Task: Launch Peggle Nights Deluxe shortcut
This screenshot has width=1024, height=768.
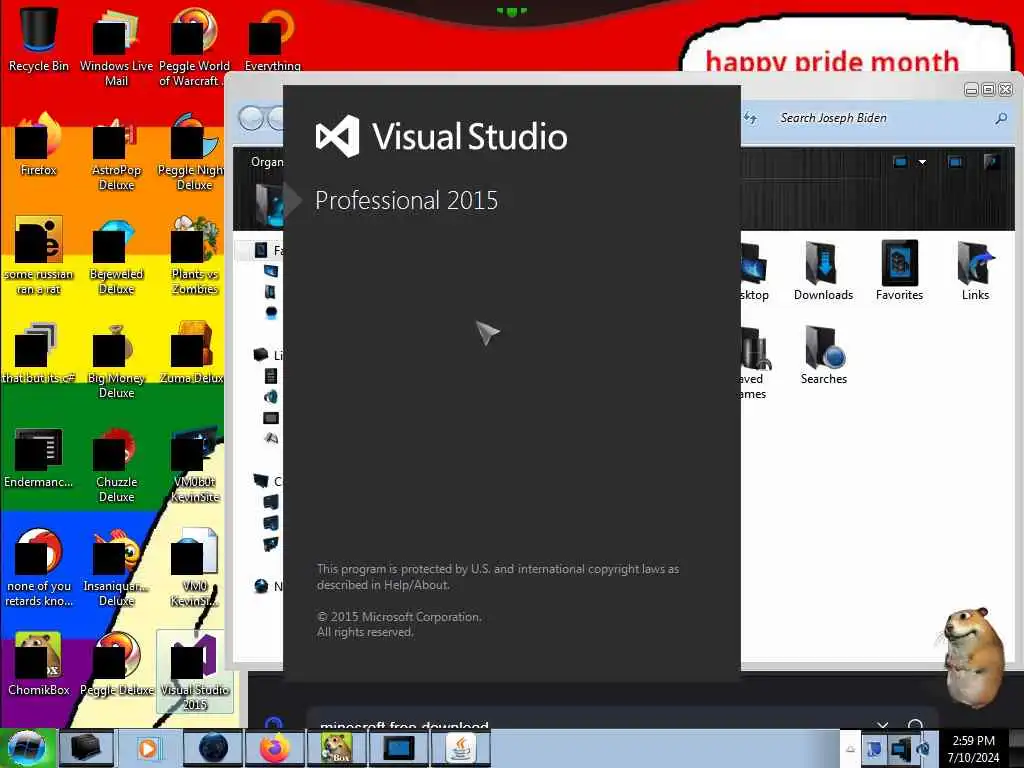Action: pyautogui.click(x=193, y=152)
